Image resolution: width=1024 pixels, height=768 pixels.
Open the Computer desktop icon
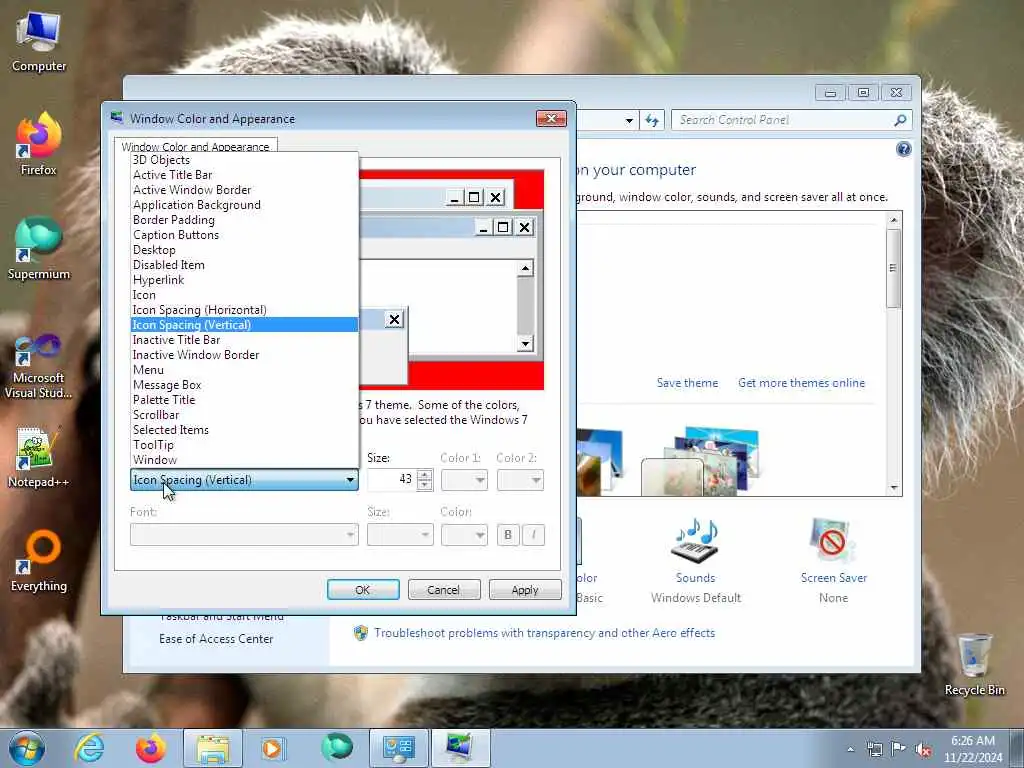pos(39,42)
